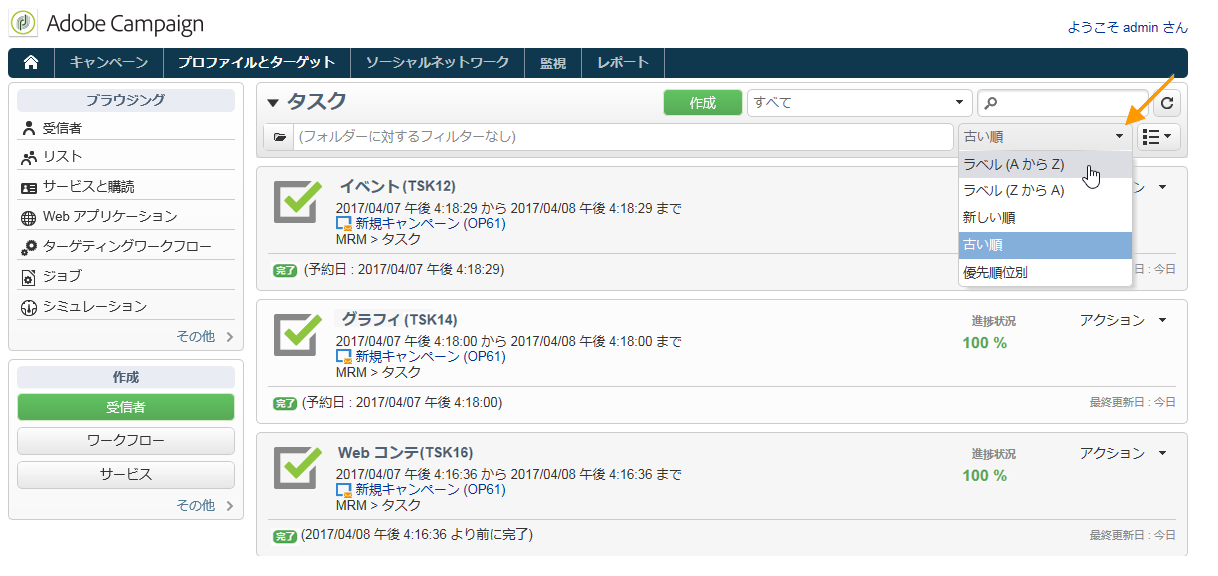Click the サービスと購読 card icon
Image resolution: width=1218 pixels, height=576 pixels.
(28, 187)
